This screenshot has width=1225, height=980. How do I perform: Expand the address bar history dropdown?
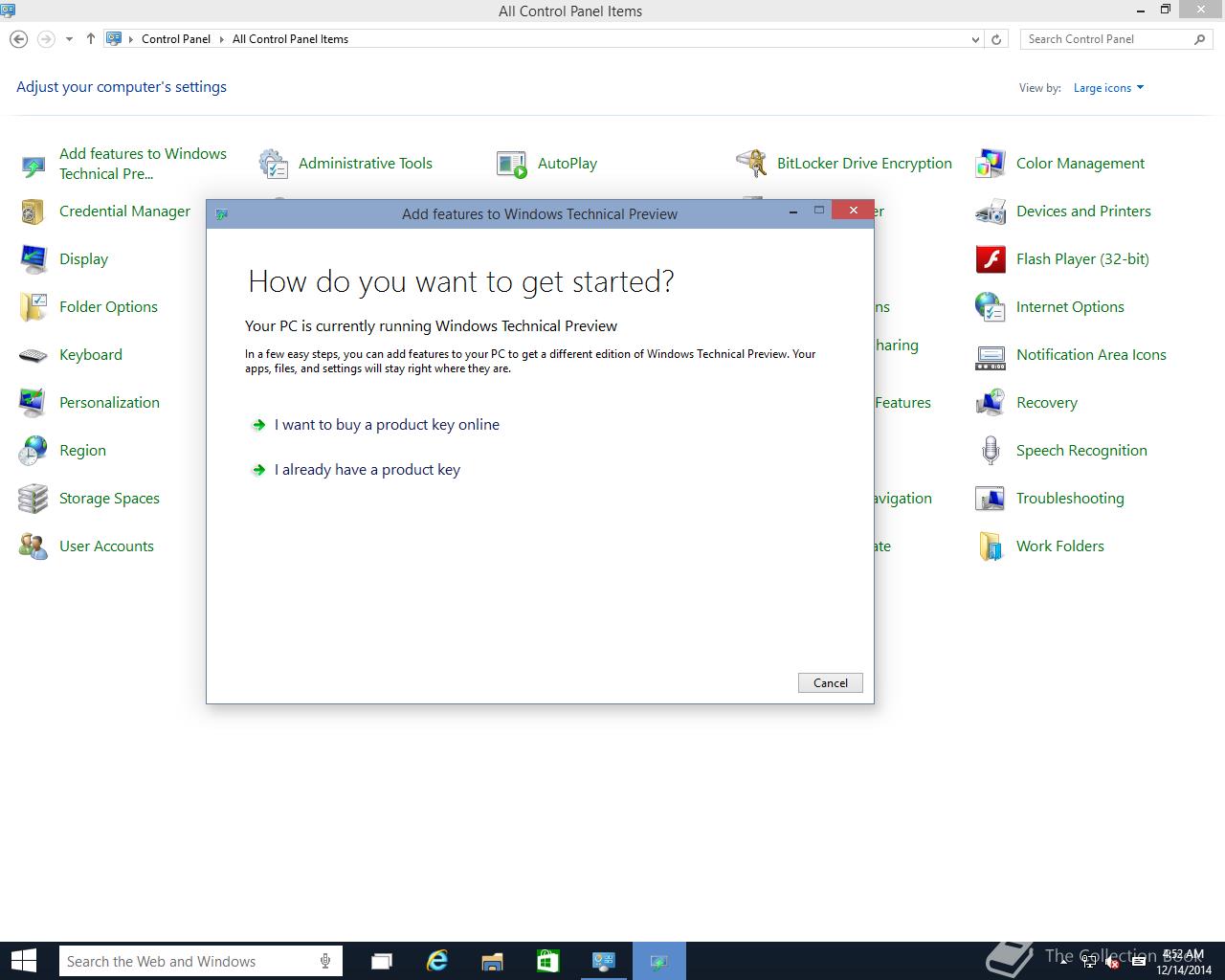pos(975,39)
